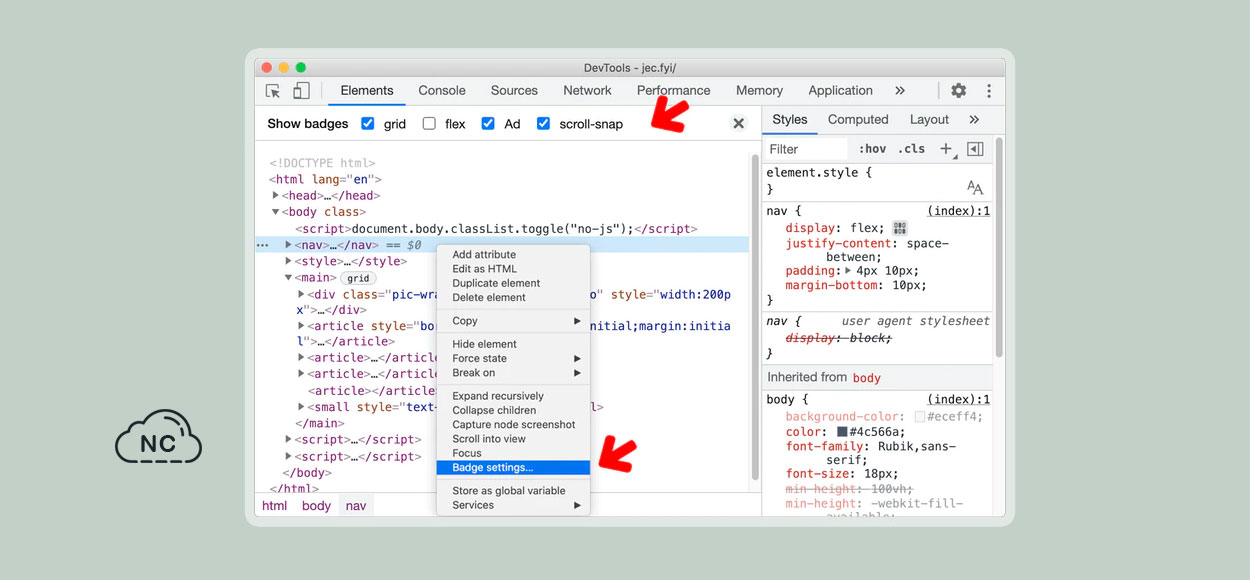Switch to the Sources tab

pyautogui.click(x=514, y=91)
